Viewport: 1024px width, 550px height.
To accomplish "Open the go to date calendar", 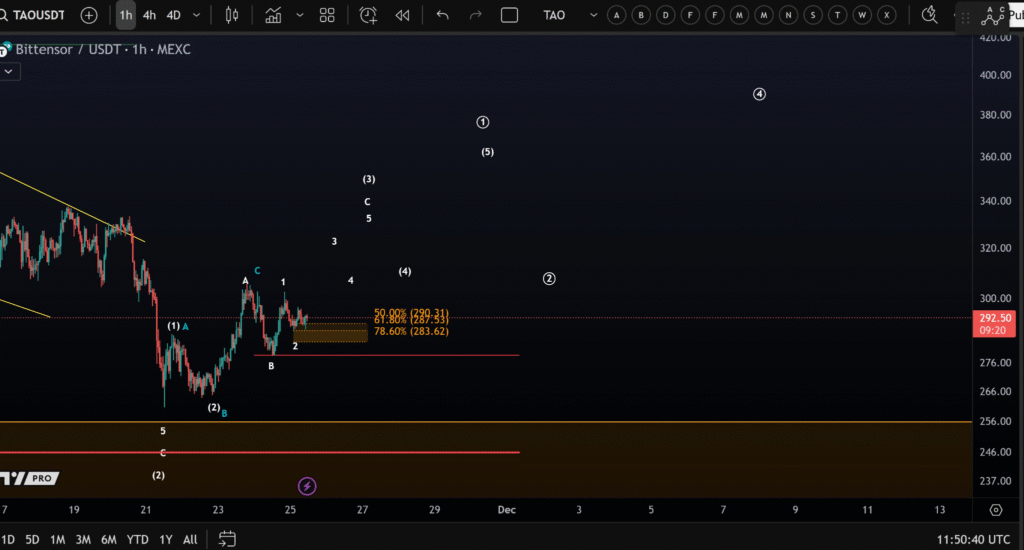I will tap(226, 539).
